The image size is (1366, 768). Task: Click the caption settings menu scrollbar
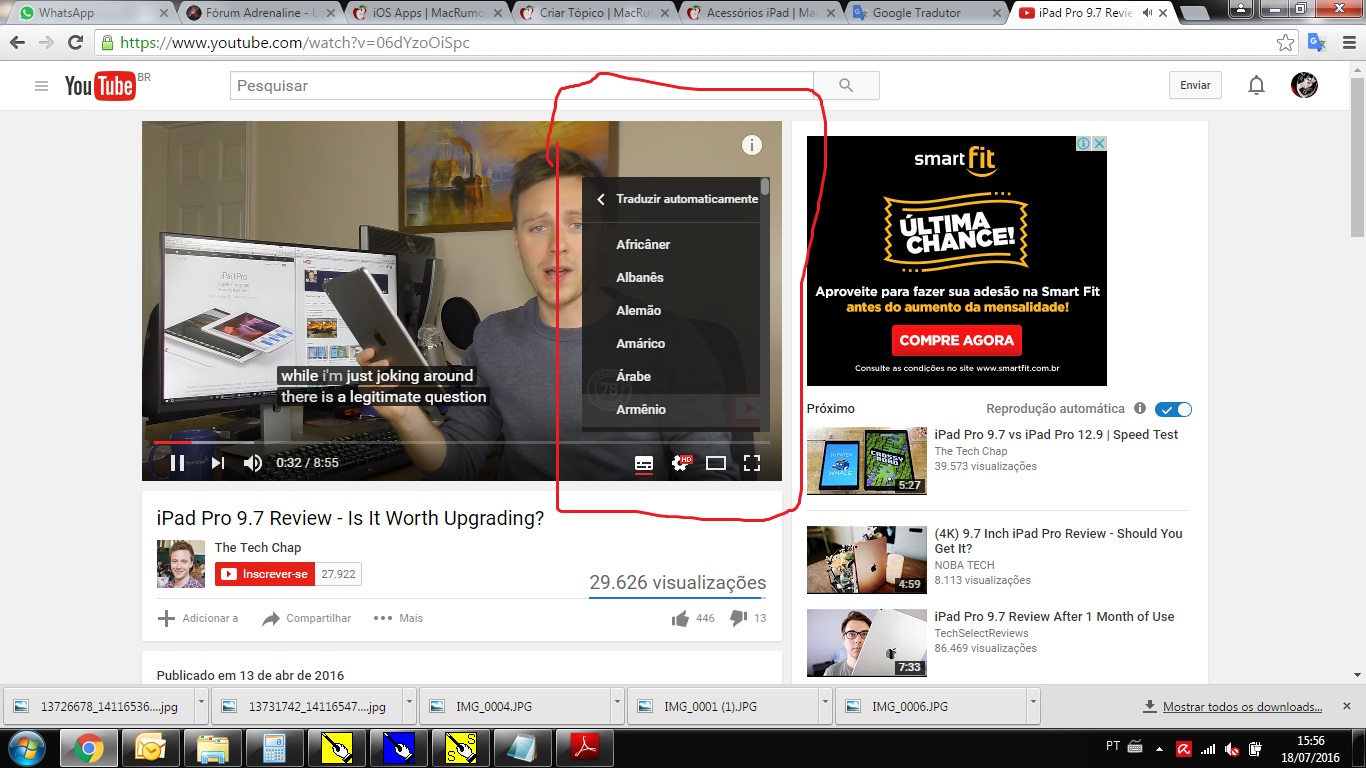pos(765,186)
